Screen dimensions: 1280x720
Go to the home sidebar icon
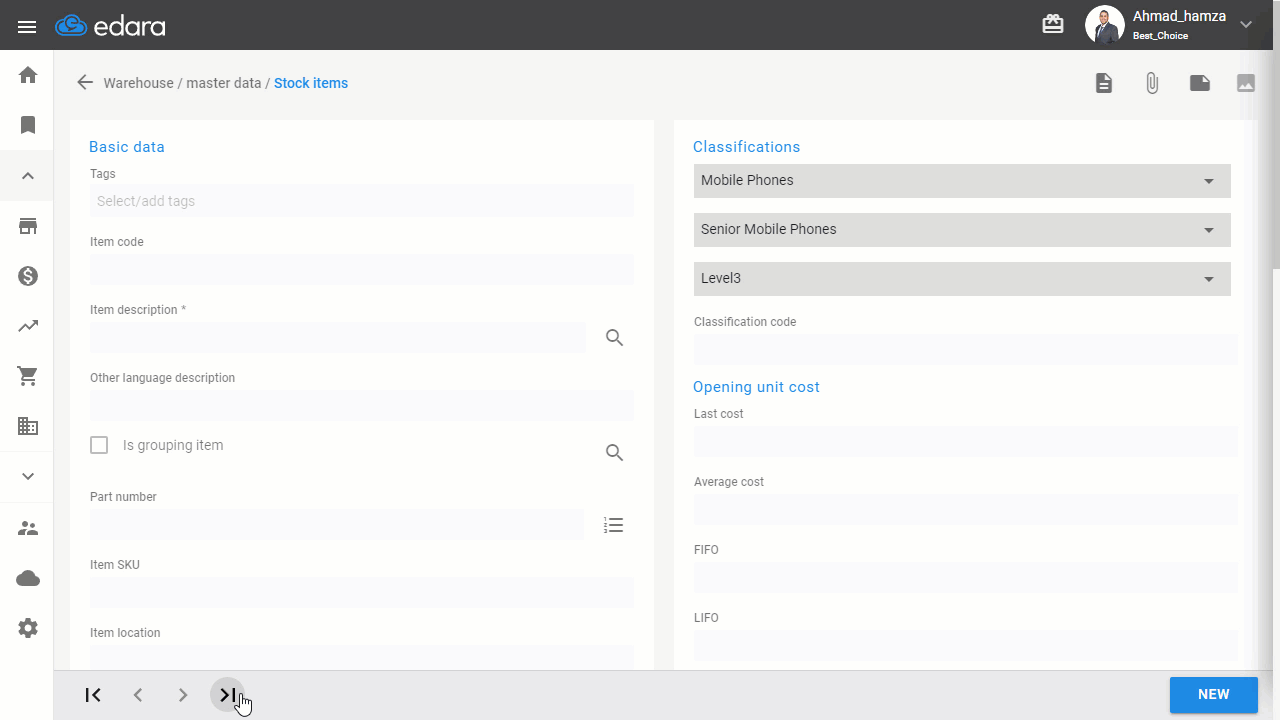coord(28,75)
